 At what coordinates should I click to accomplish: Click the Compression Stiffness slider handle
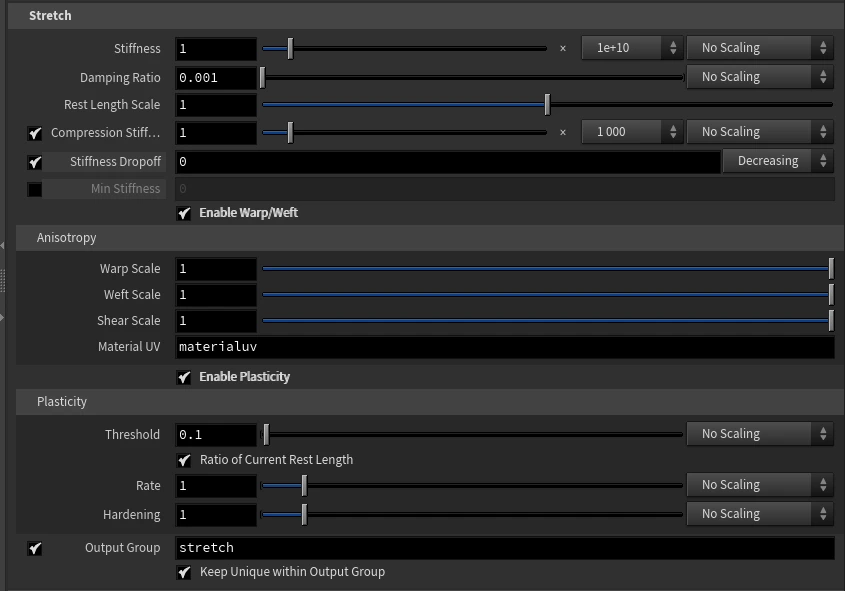pyautogui.click(x=290, y=133)
